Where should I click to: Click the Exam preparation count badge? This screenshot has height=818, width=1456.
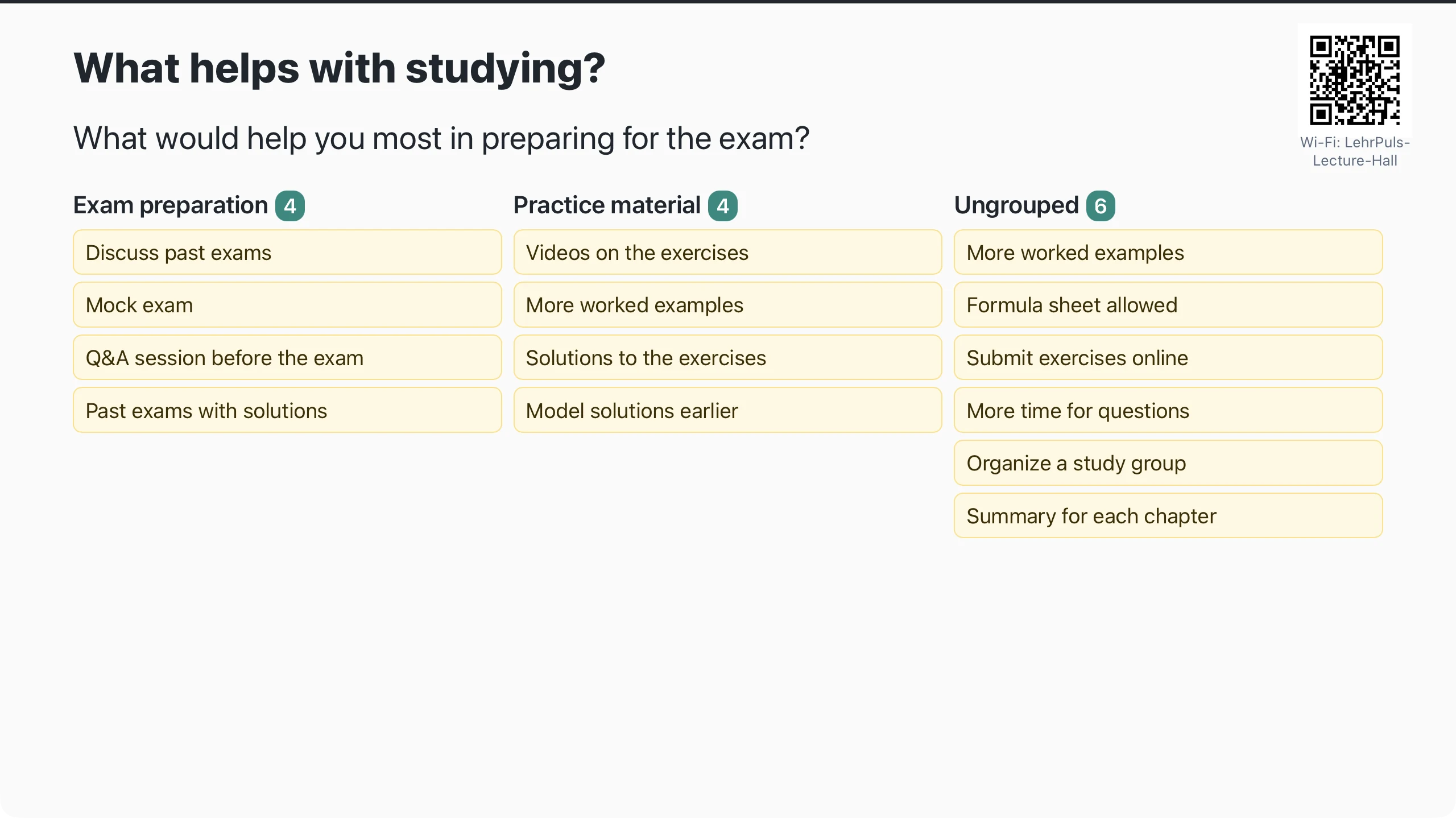(290, 206)
